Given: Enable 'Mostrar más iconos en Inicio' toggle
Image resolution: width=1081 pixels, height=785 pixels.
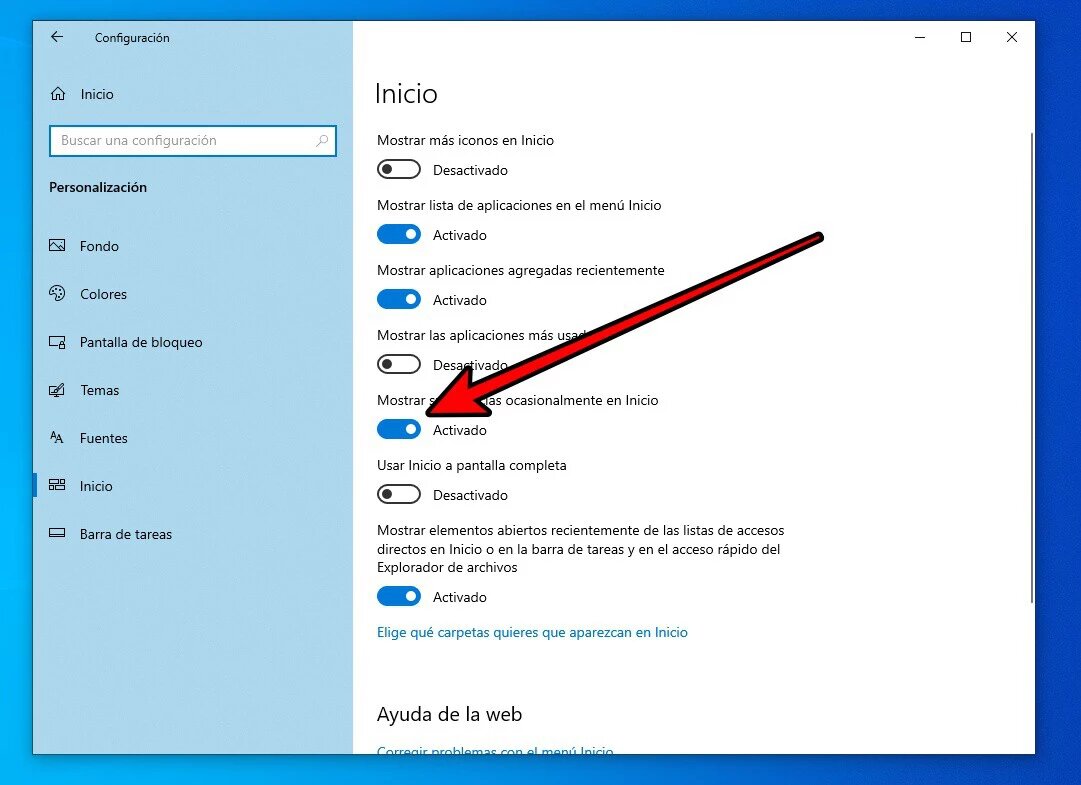Looking at the screenshot, I should tap(399, 170).
